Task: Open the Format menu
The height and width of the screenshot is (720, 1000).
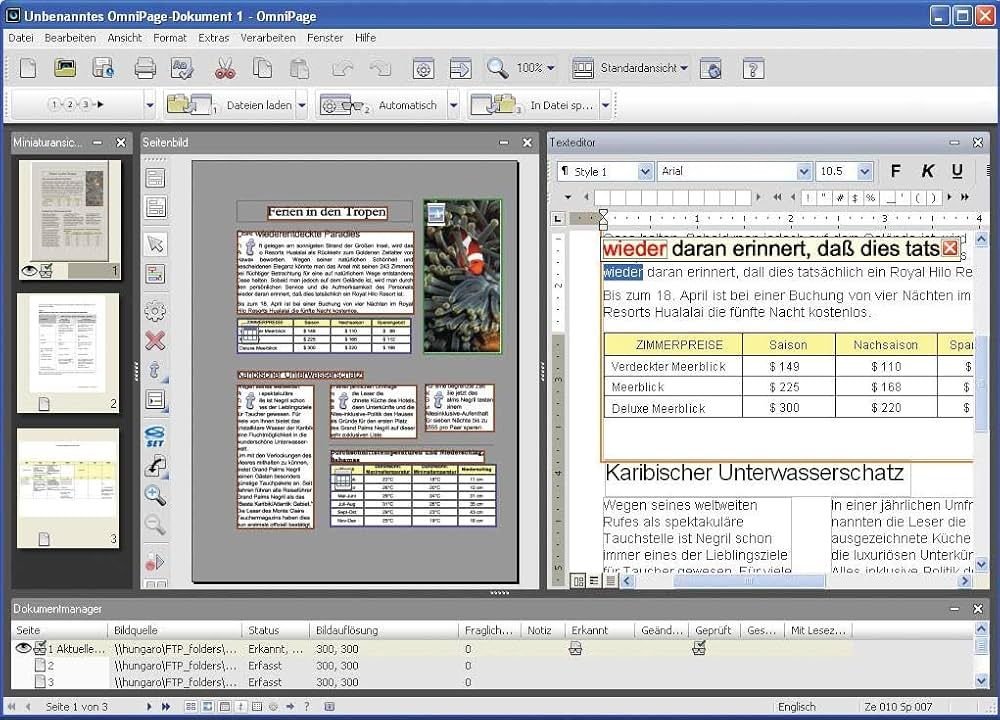Action: click(x=170, y=38)
